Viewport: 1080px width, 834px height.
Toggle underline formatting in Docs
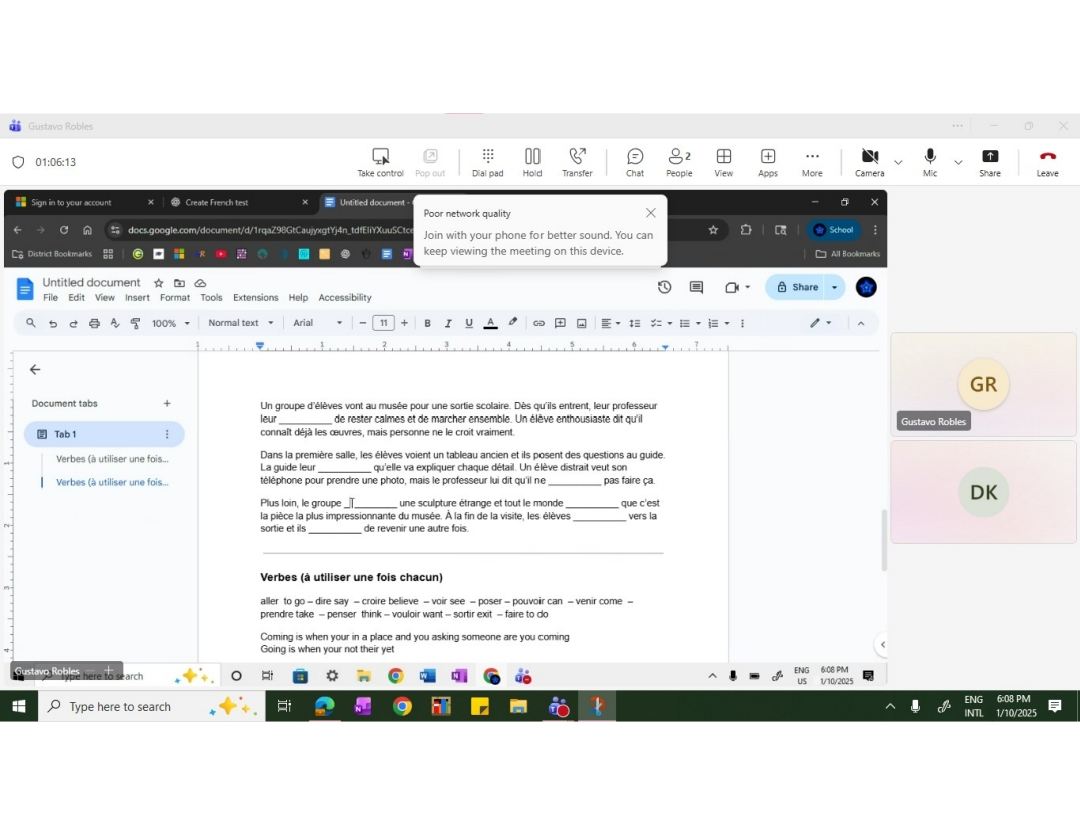coord(469,323)
